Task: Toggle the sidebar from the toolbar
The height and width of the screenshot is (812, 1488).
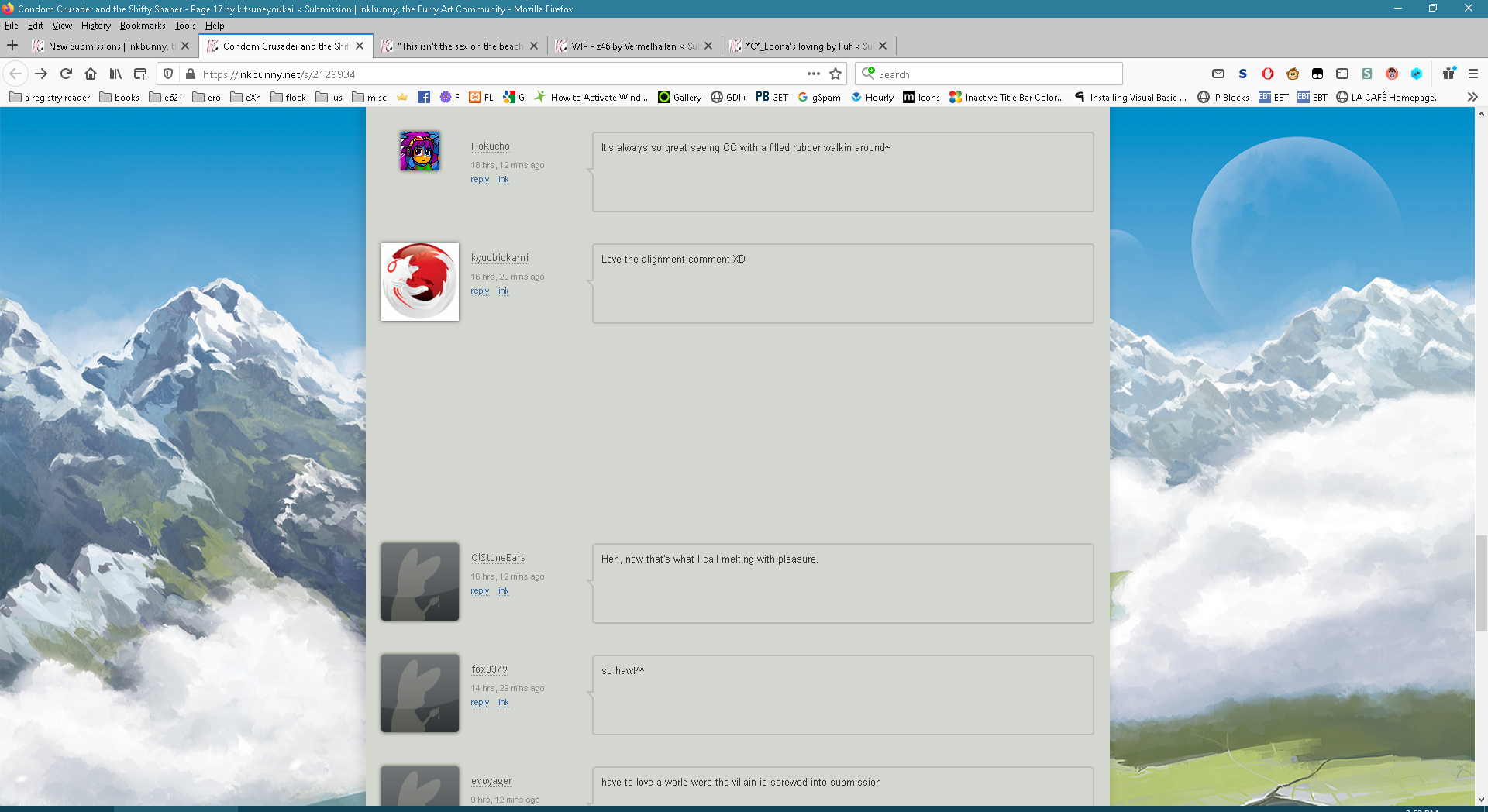Action: 1342,74
